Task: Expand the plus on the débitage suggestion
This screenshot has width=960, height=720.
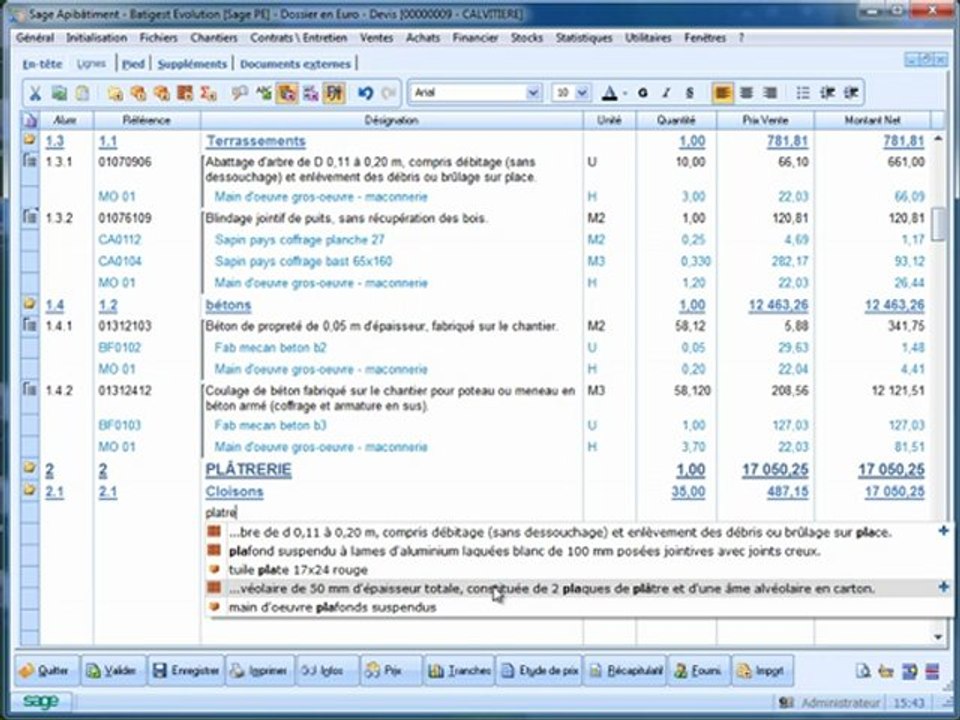Action: pyautogui.click(x=943, y=531)
